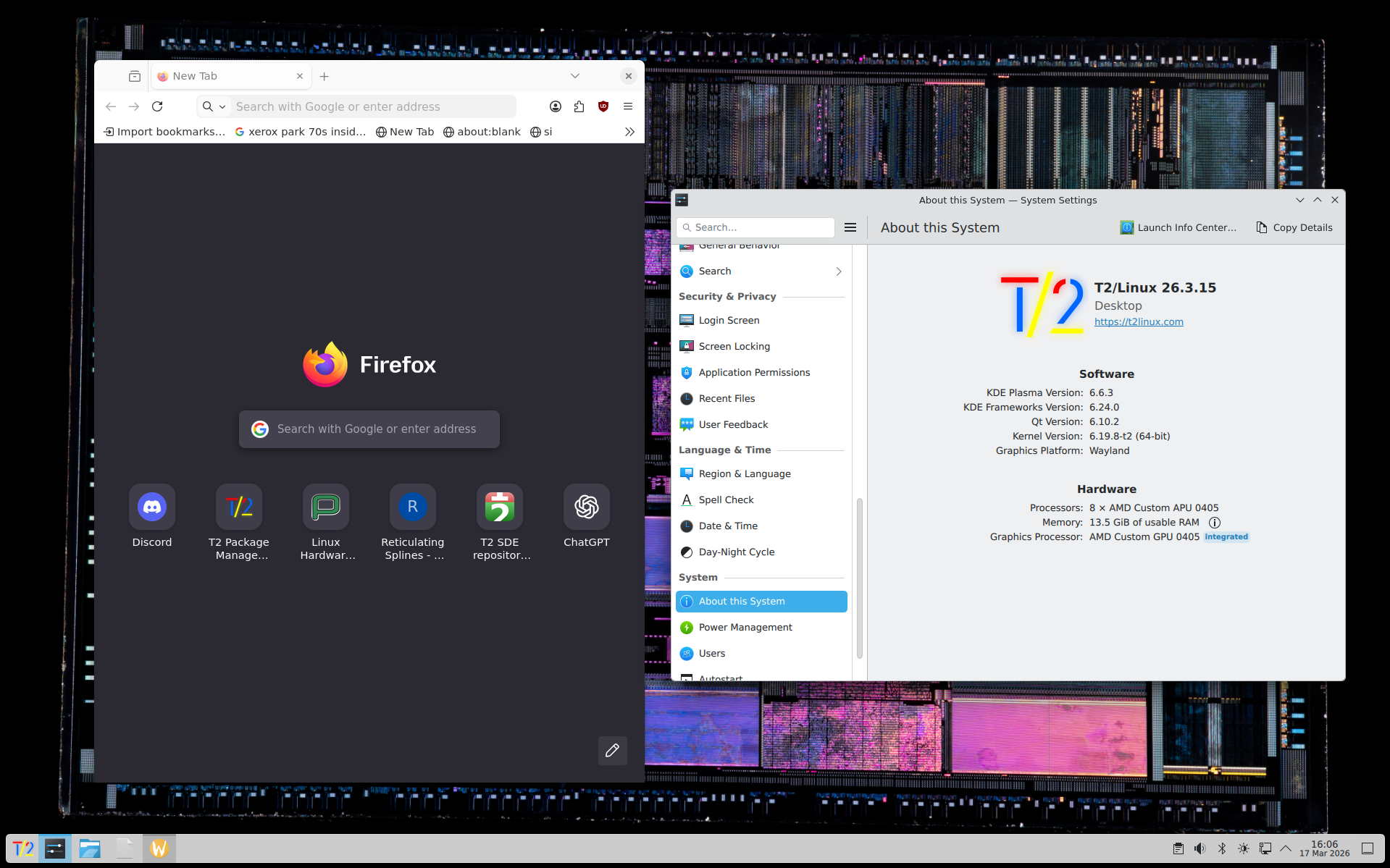Select the New Tab browser tab
Screen dimensions: 1390x868
pyautogui.click(x=230, y=76)
